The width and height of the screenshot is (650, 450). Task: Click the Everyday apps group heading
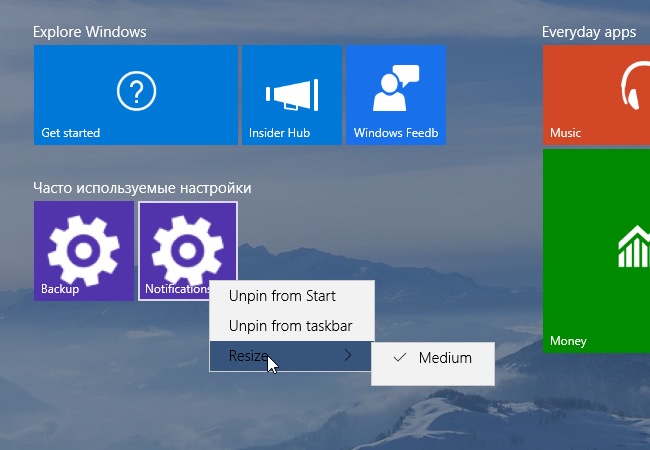(x=589, y=32)
